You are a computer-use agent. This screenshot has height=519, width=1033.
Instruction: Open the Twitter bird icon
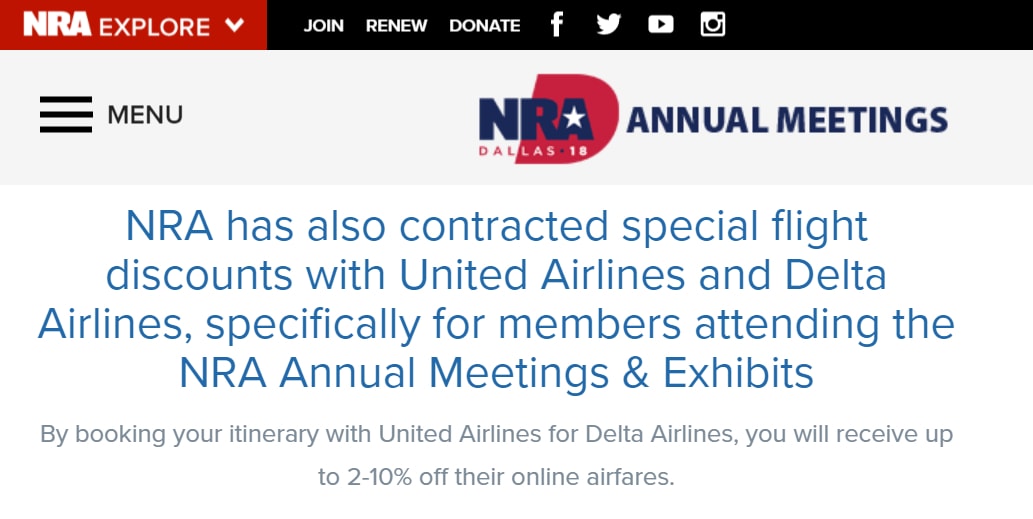tap(608, 24)
